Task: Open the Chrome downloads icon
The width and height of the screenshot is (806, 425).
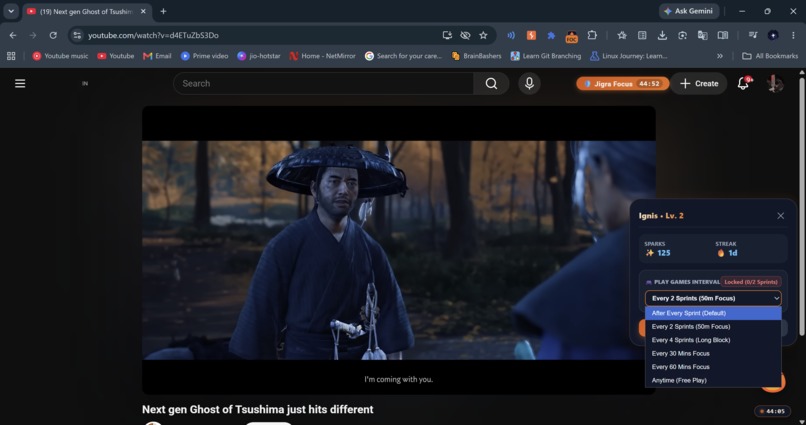Action: tap(663, 35)
